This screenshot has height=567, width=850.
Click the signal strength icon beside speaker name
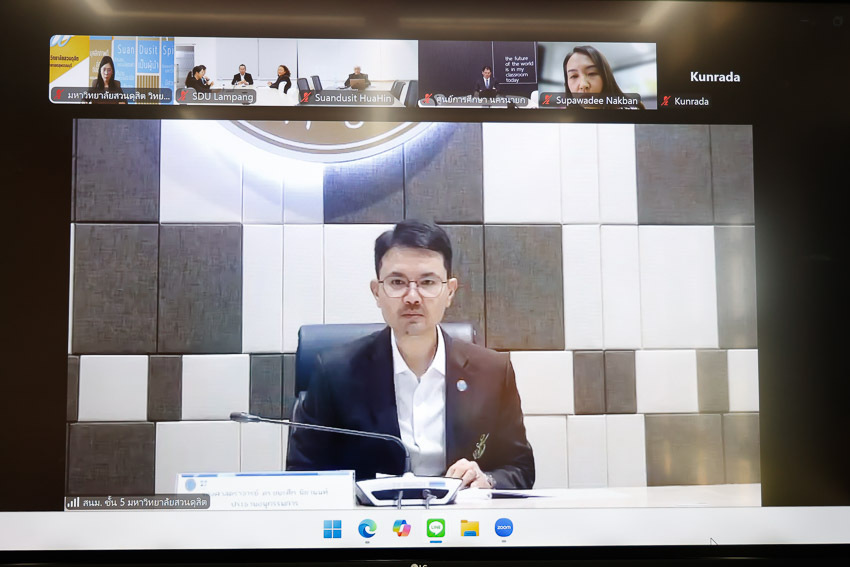coord(73,502)
